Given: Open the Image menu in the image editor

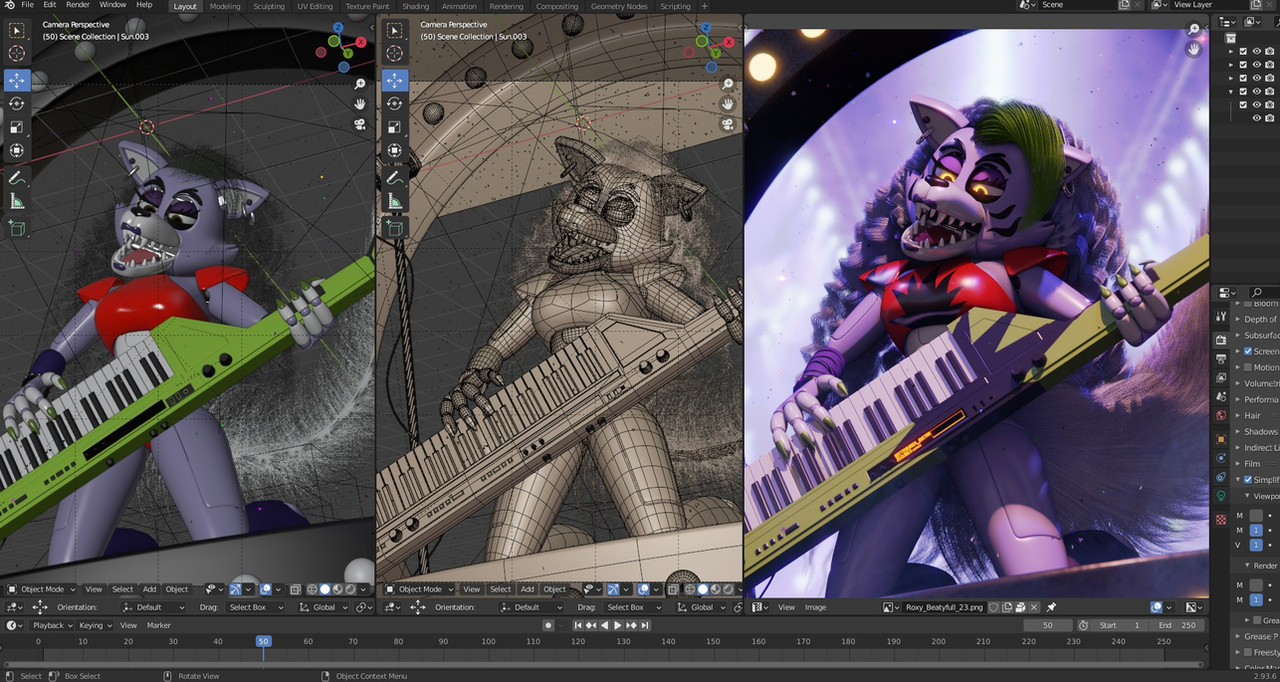Looking at the screenshot, I should (816, 607).
